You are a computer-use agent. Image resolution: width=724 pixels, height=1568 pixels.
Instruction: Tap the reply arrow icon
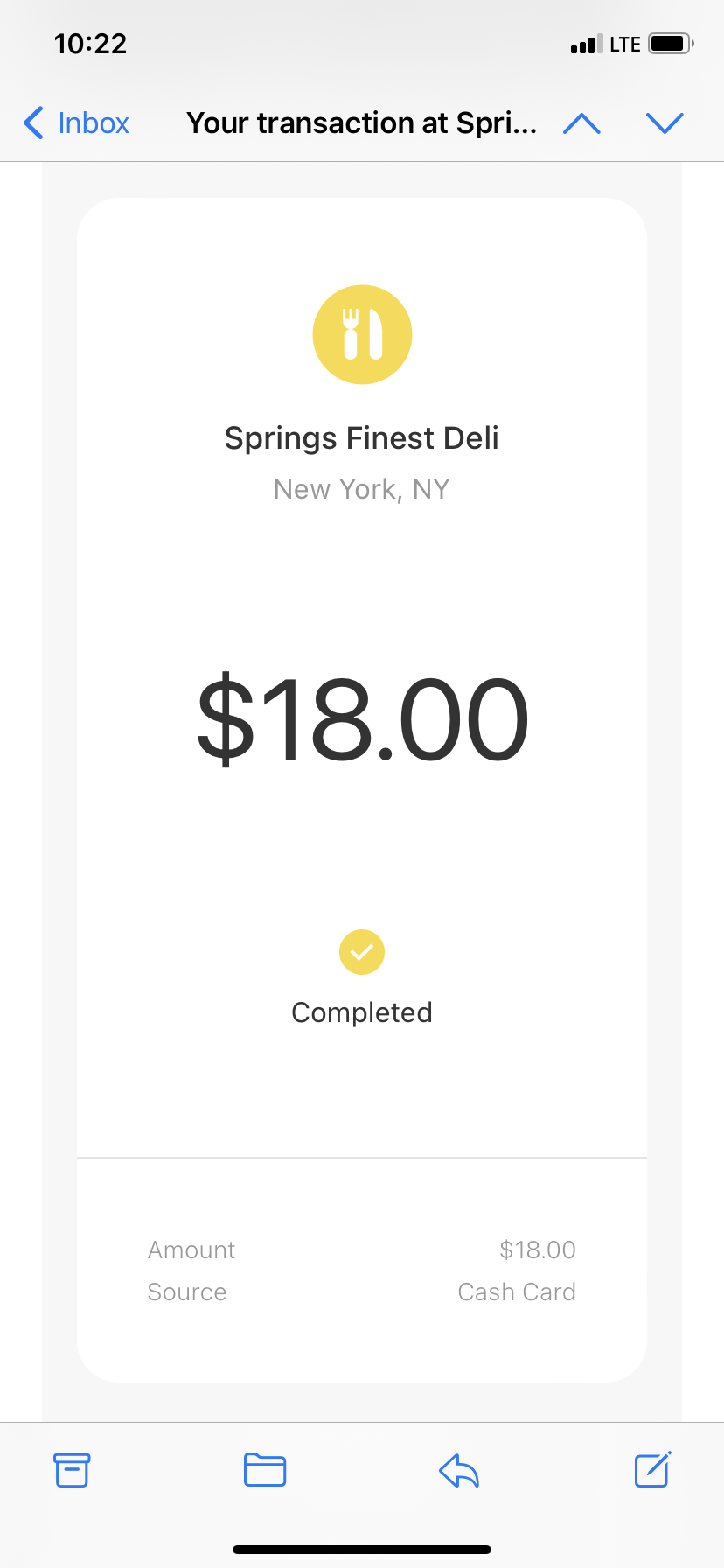[x=459, y=1470]
